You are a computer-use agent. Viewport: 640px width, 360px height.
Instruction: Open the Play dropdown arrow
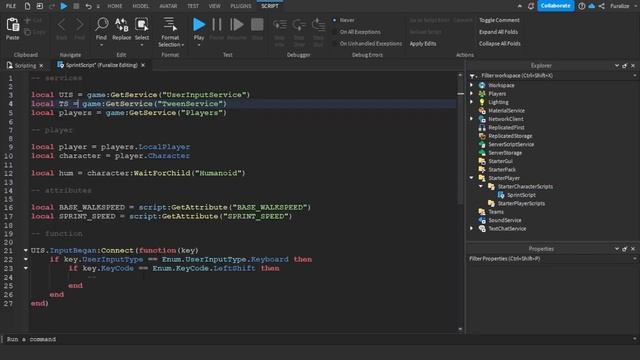point(199,45)
